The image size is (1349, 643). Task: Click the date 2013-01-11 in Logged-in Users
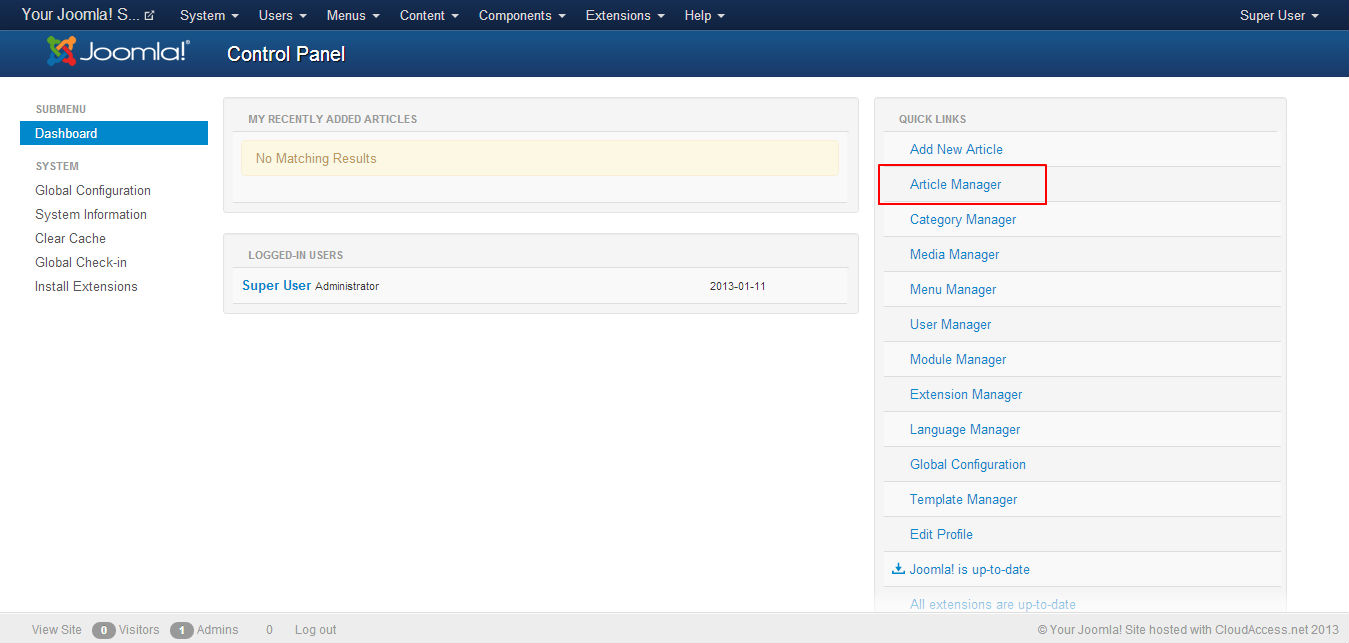pyautogui.click(x=738, y=286)
